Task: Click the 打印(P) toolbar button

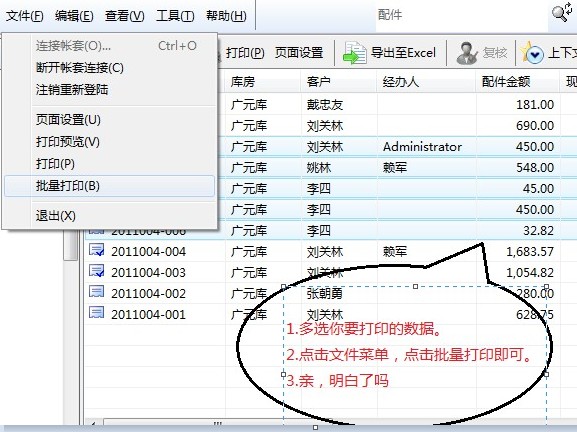Action: coord(245,53)
